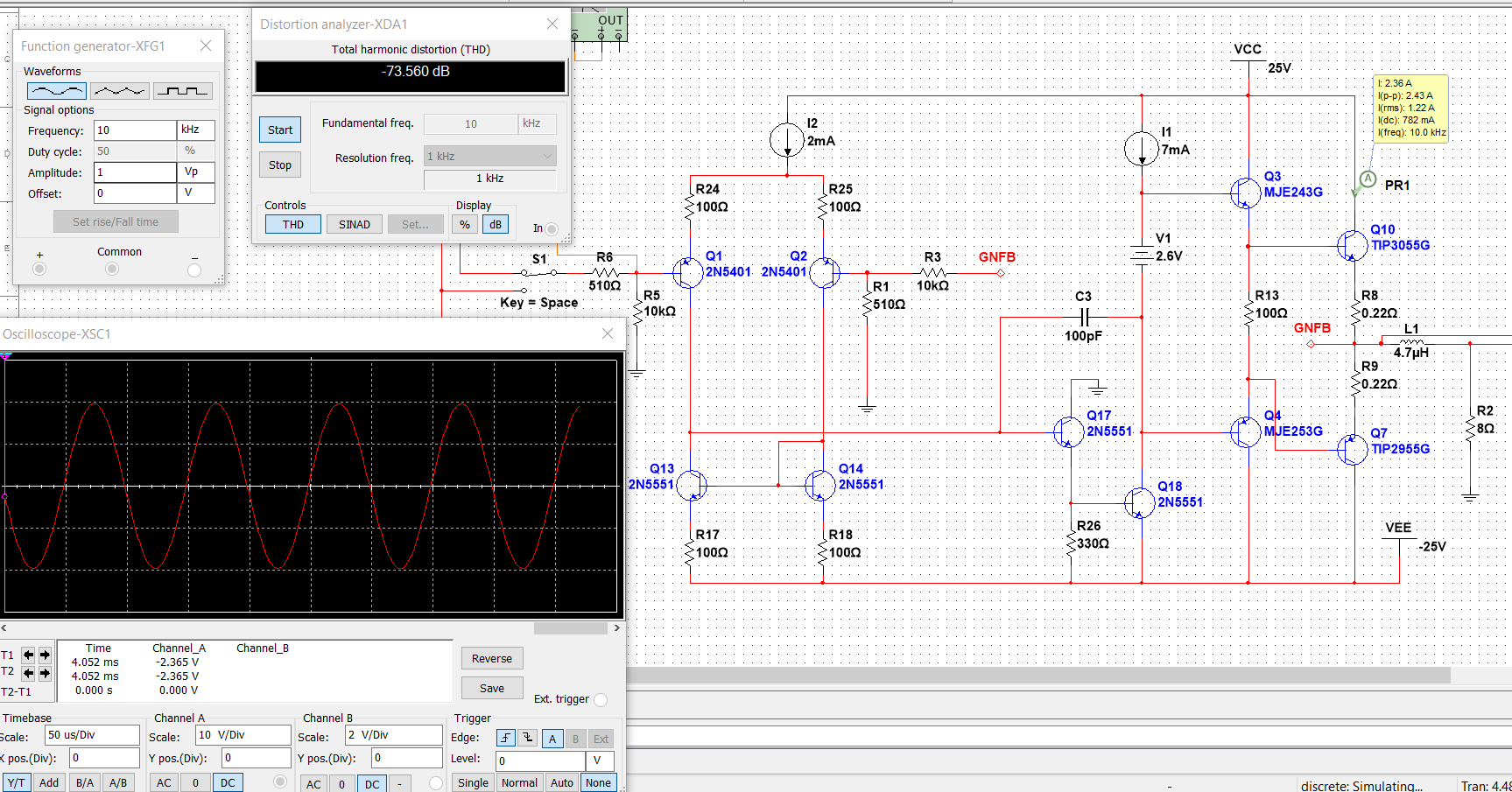Select the triangle waveform button
This screenshot has height=792, width=1512.
(120, 90)
